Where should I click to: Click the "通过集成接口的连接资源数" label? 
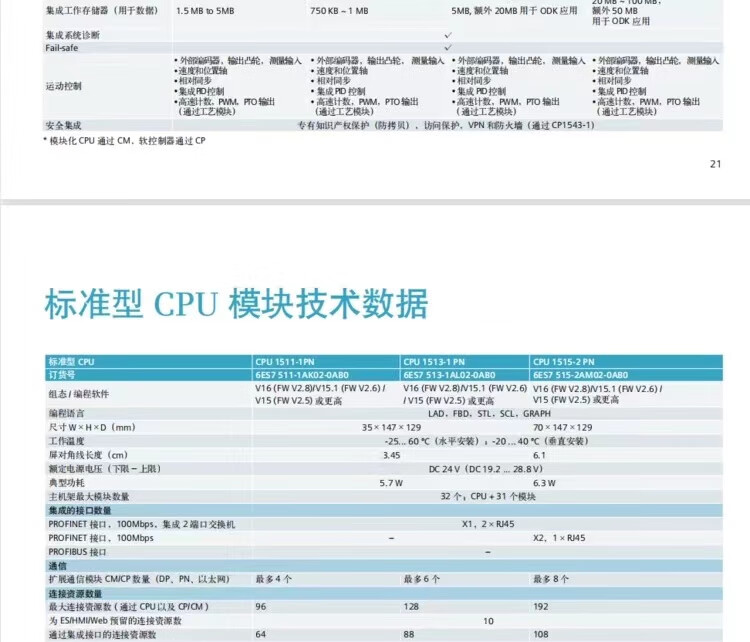coord(102,635)
